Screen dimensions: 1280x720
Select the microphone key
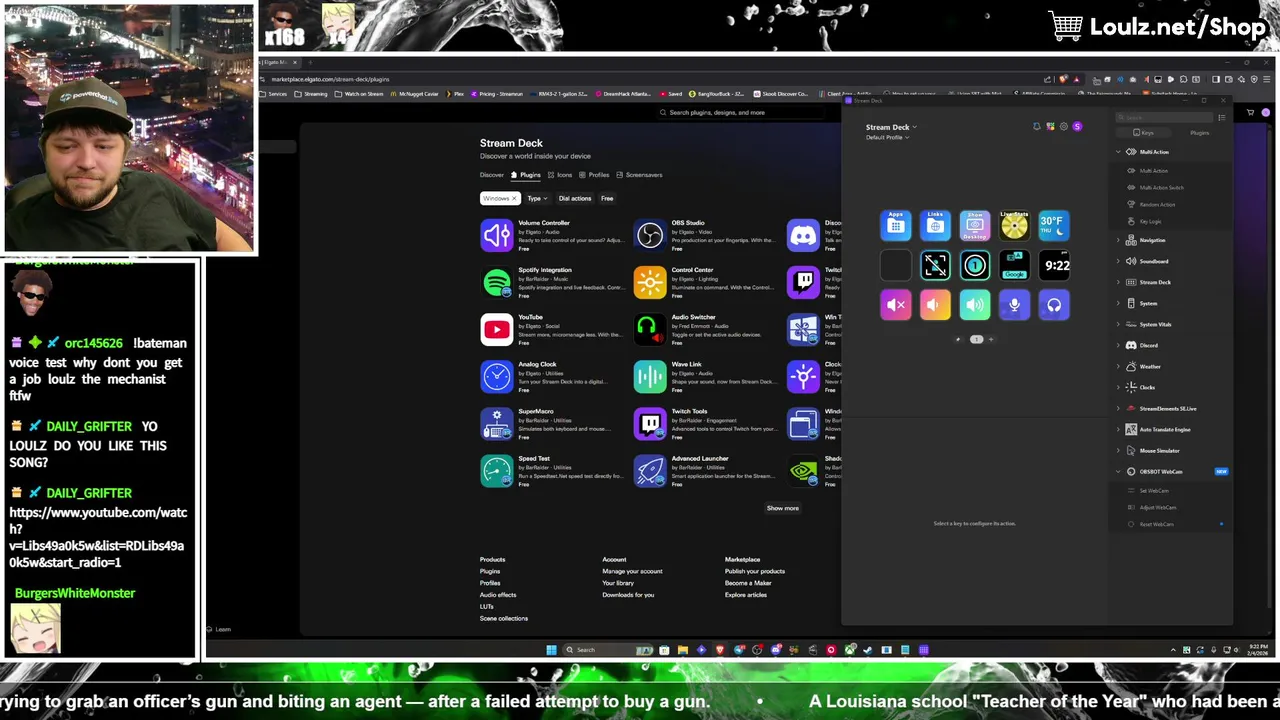(1014, 305)
